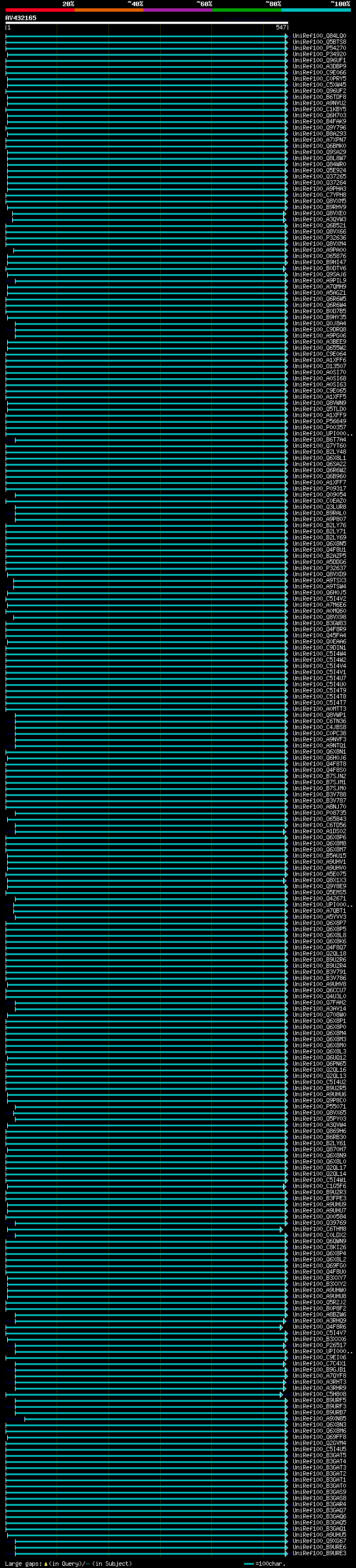Click alignment bar for UniRef100_Q5E924
The width and height of the screenshot is (356, 1568).
click(147, 170)
